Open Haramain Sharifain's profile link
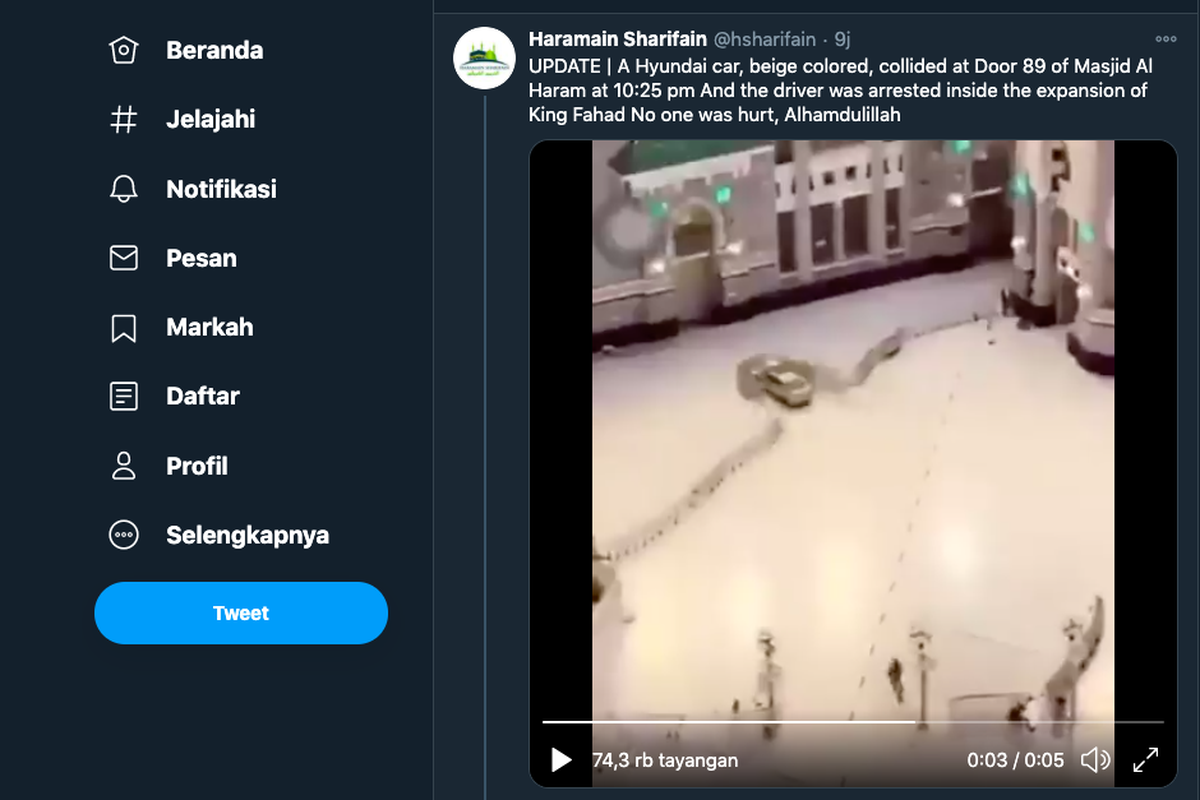 [617, 39]
